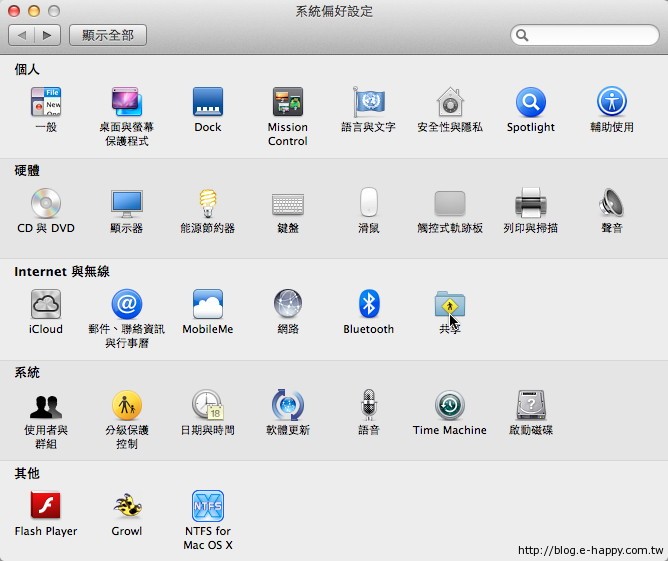668x561 pixels.
Task: Click the magnifier icon in search field
Action: pyautogui.click(x=522, y=35)
